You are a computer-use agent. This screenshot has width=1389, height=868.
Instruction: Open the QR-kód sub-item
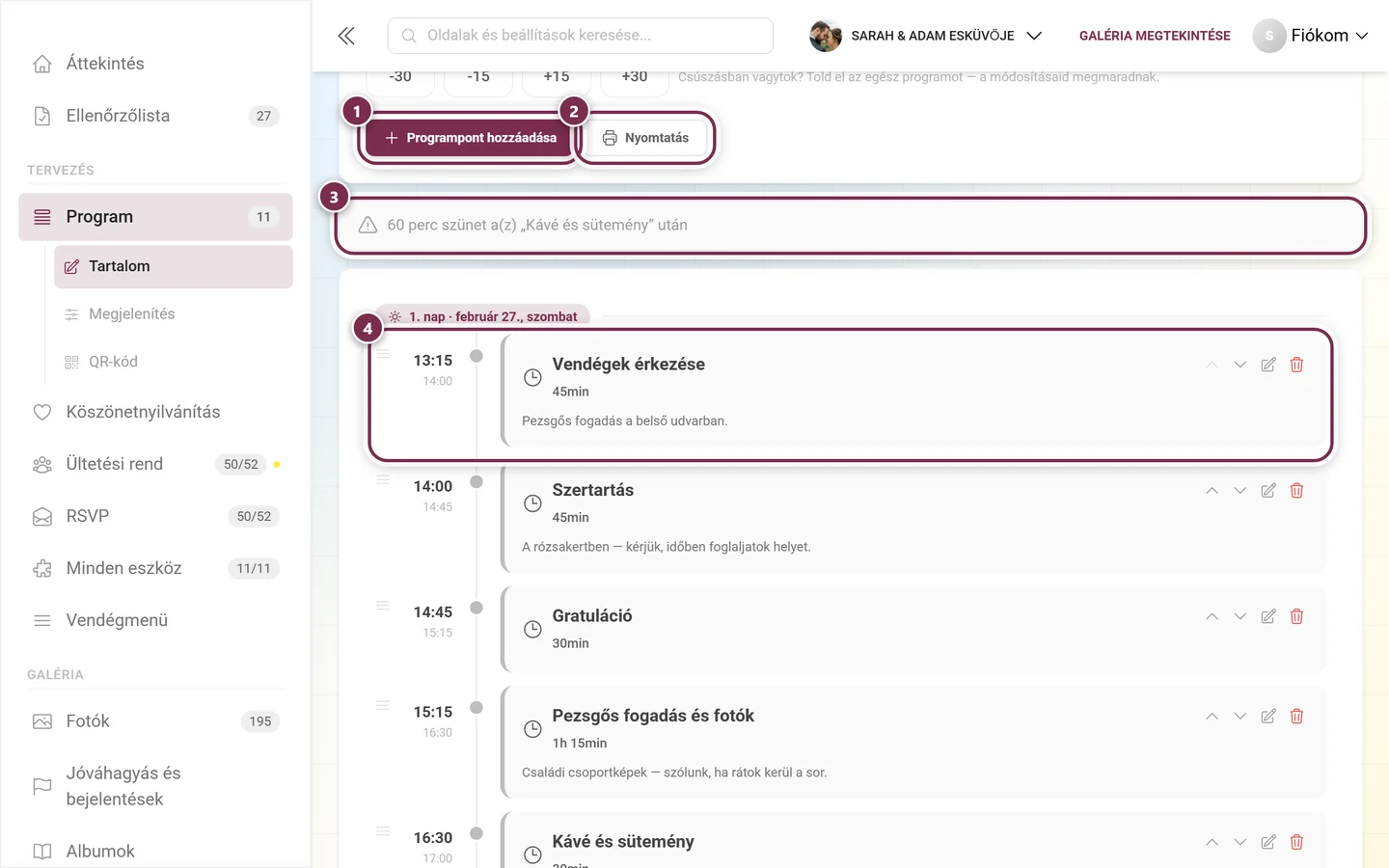point(174,362)
